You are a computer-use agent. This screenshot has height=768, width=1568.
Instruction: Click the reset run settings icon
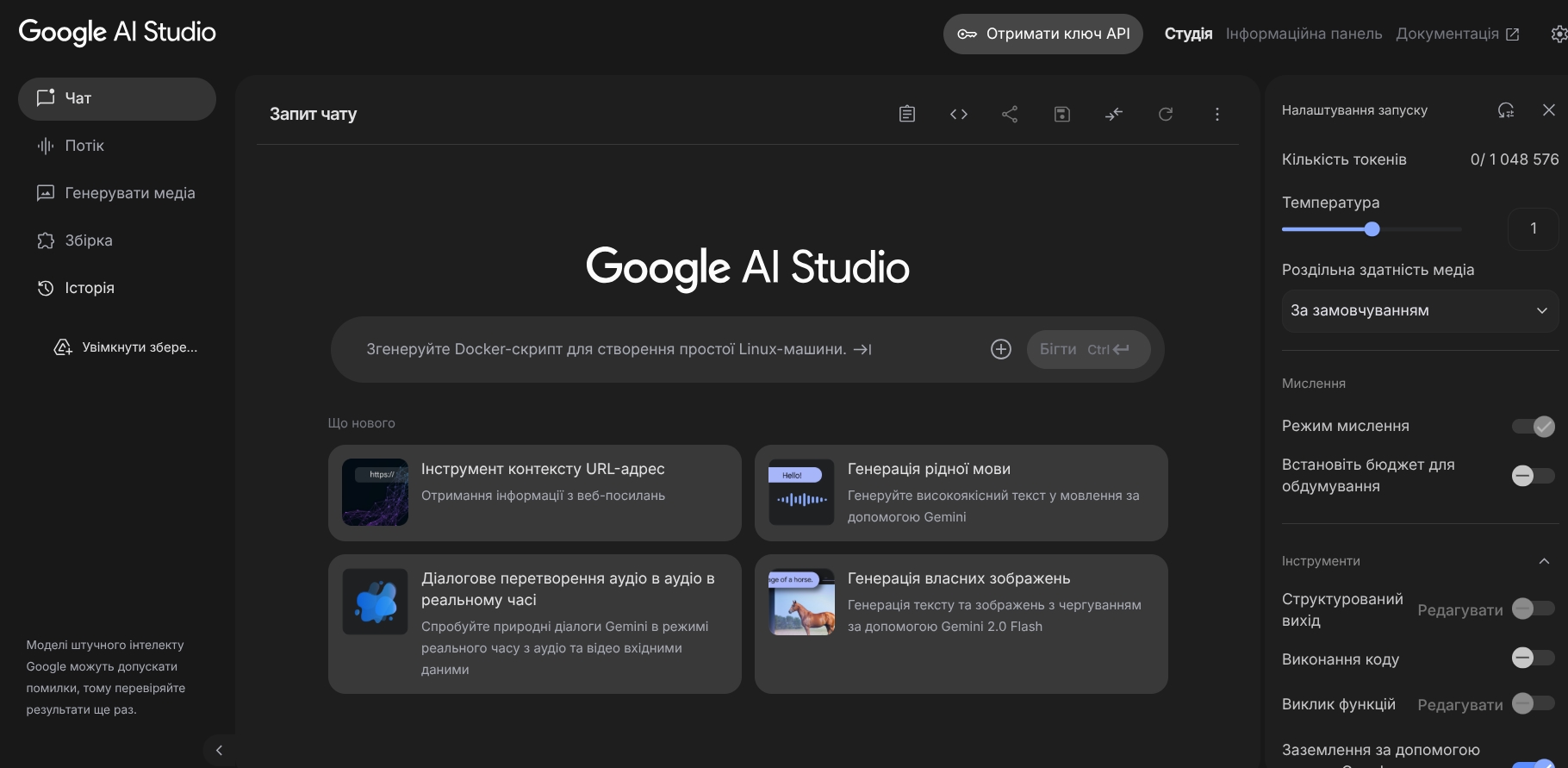coord(1506,110)
